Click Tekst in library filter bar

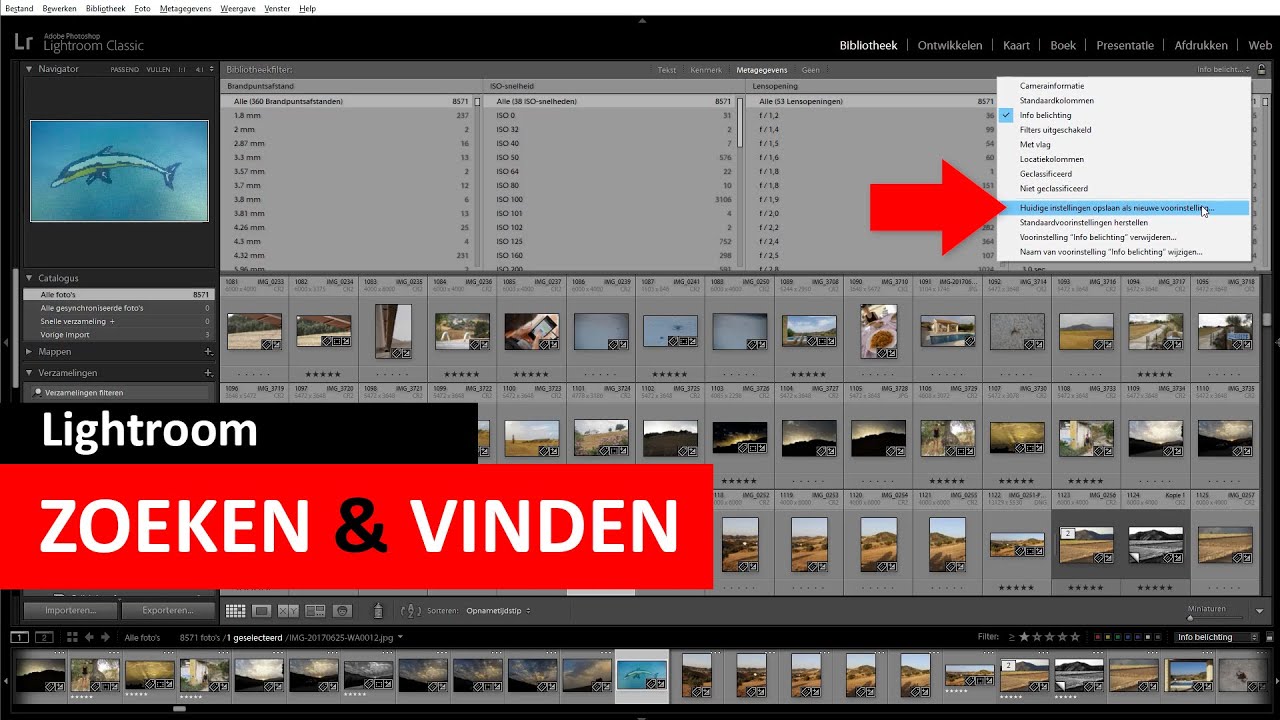tap(667, 70)
